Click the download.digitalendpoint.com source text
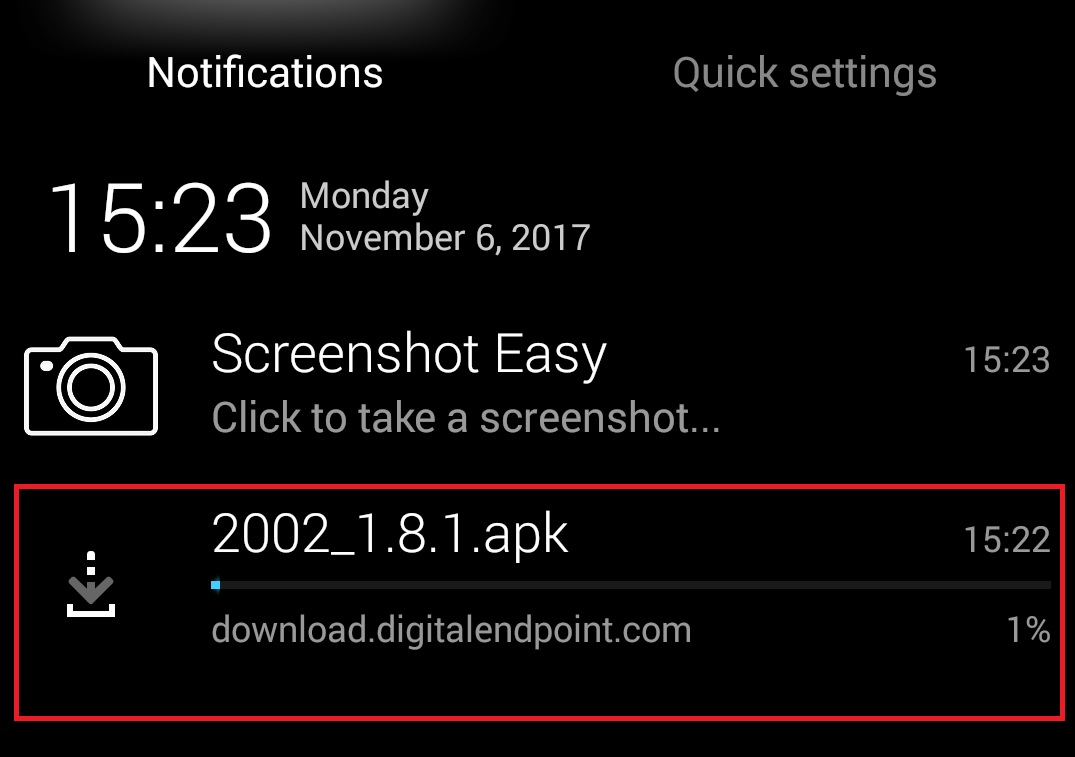Image resolution: width=1075 pixels, height=757 pixels. point(451,629)
